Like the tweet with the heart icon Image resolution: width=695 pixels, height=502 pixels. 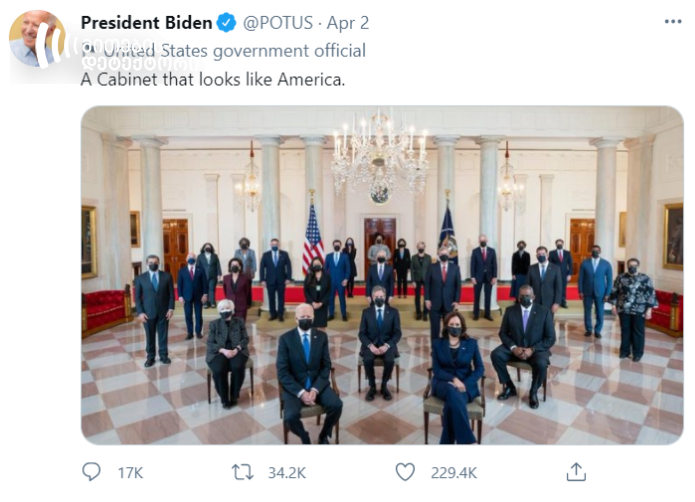(405, 472)
